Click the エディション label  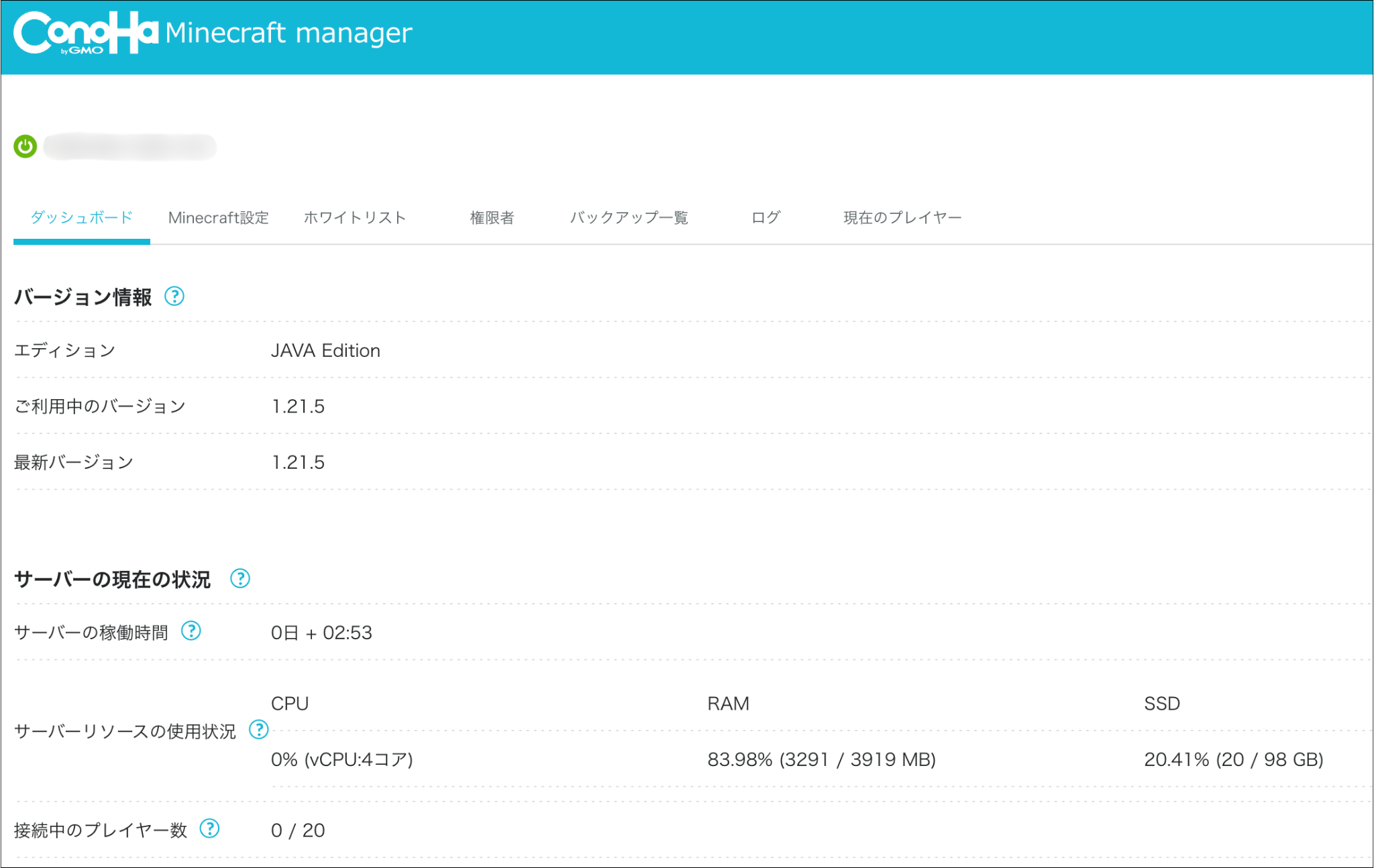point(65,350)
